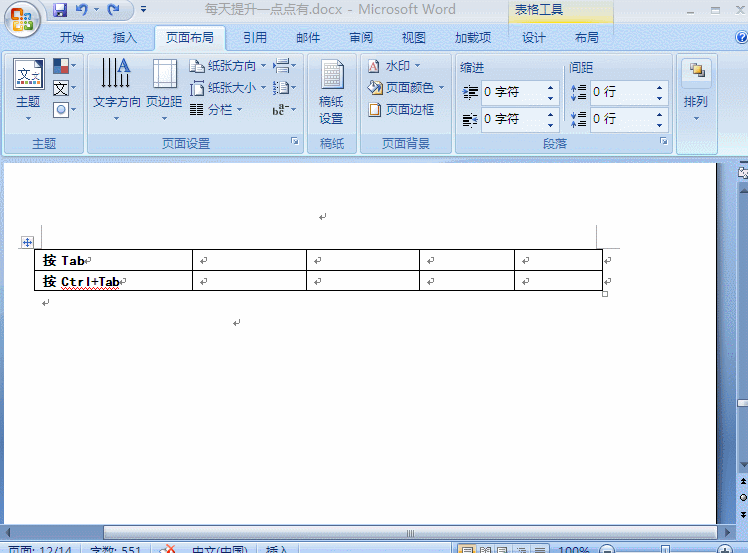Click the zoom slider handle
The height and width of the screenshot is (553, 748).
point(665,550)
